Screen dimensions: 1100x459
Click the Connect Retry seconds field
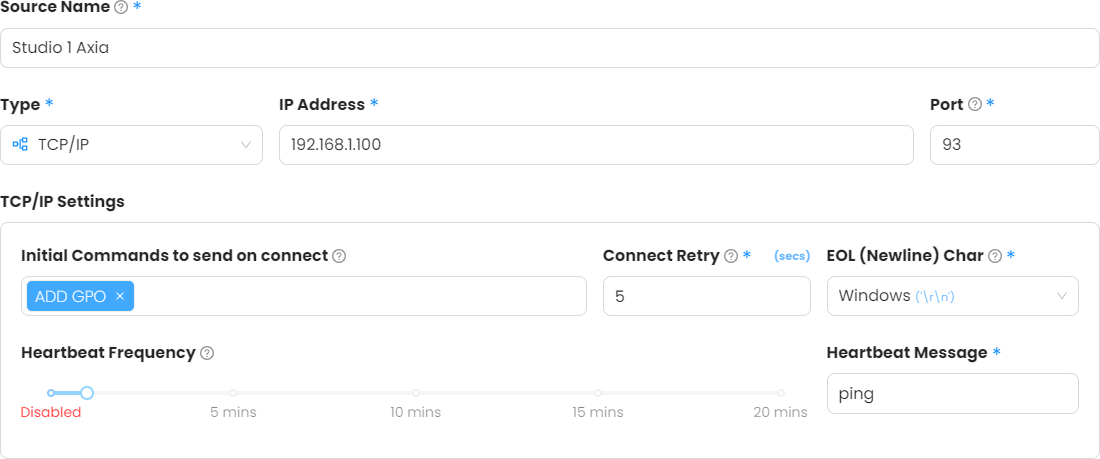(x=706, y=296)
